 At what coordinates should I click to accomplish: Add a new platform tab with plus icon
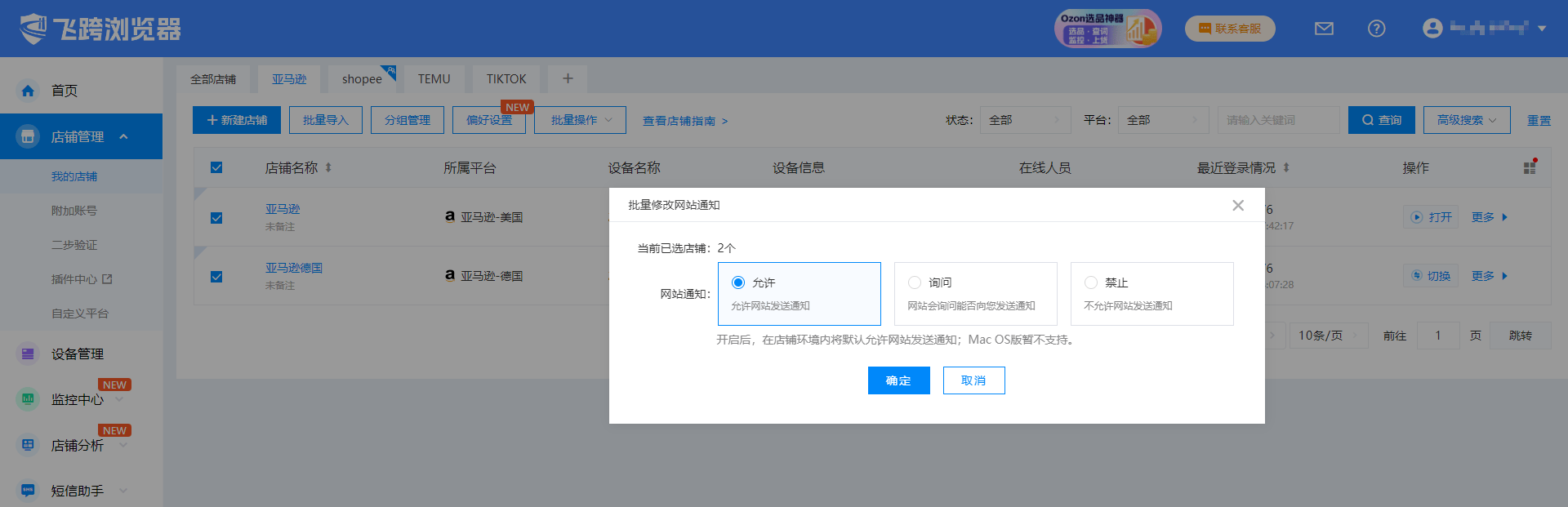(x=568, y=78)
